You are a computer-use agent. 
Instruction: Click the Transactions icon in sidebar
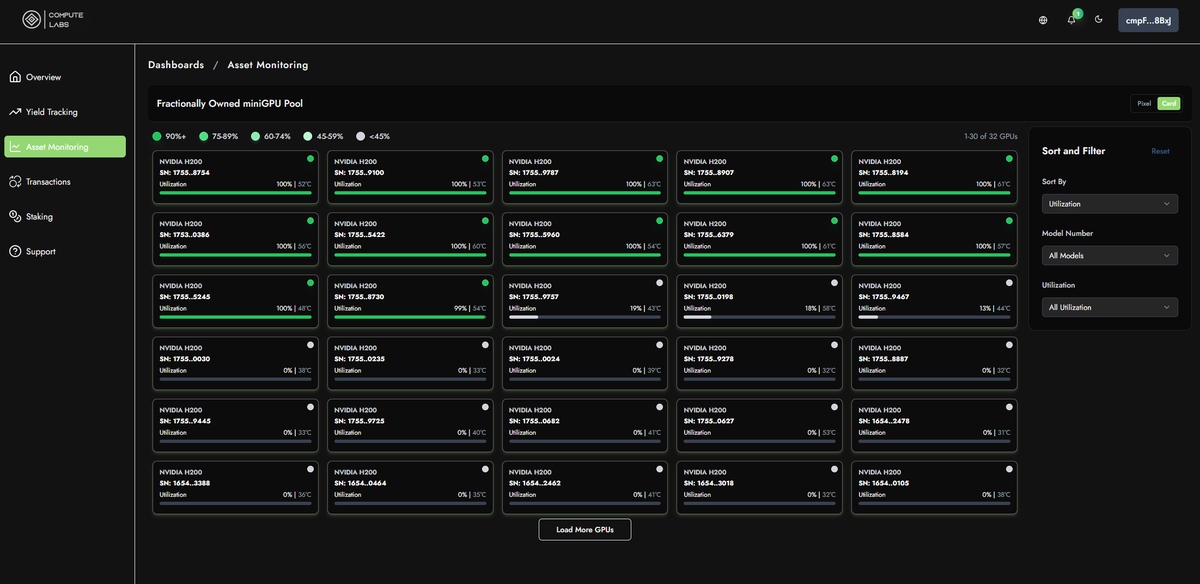coord(15,182)
